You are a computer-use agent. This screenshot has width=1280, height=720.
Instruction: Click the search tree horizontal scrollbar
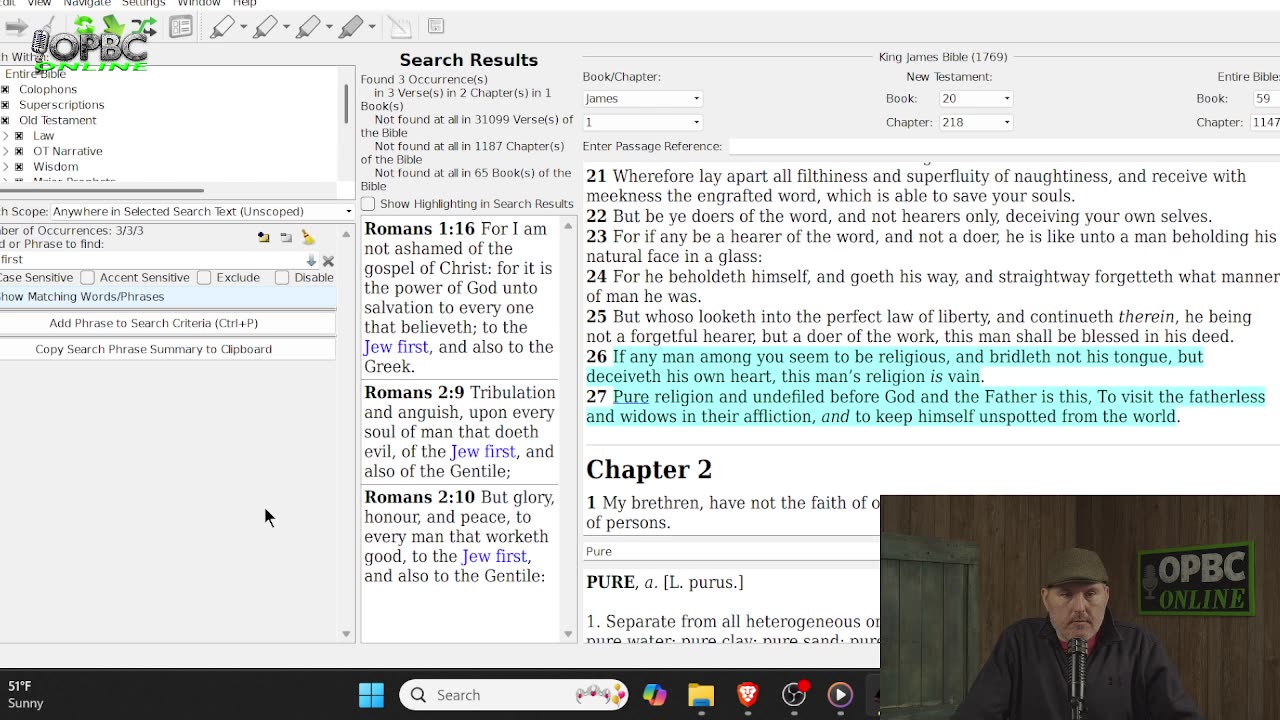click(x=102, y=190)
